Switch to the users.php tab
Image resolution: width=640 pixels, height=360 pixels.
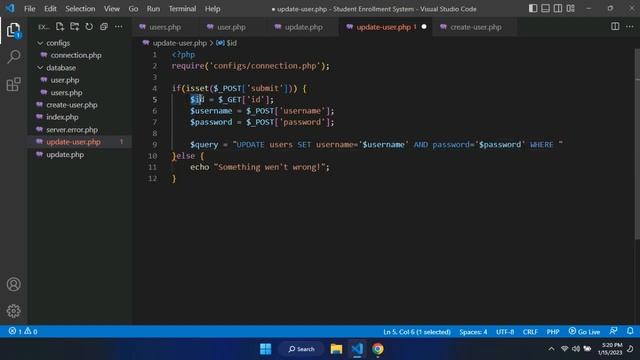point(164,27)
